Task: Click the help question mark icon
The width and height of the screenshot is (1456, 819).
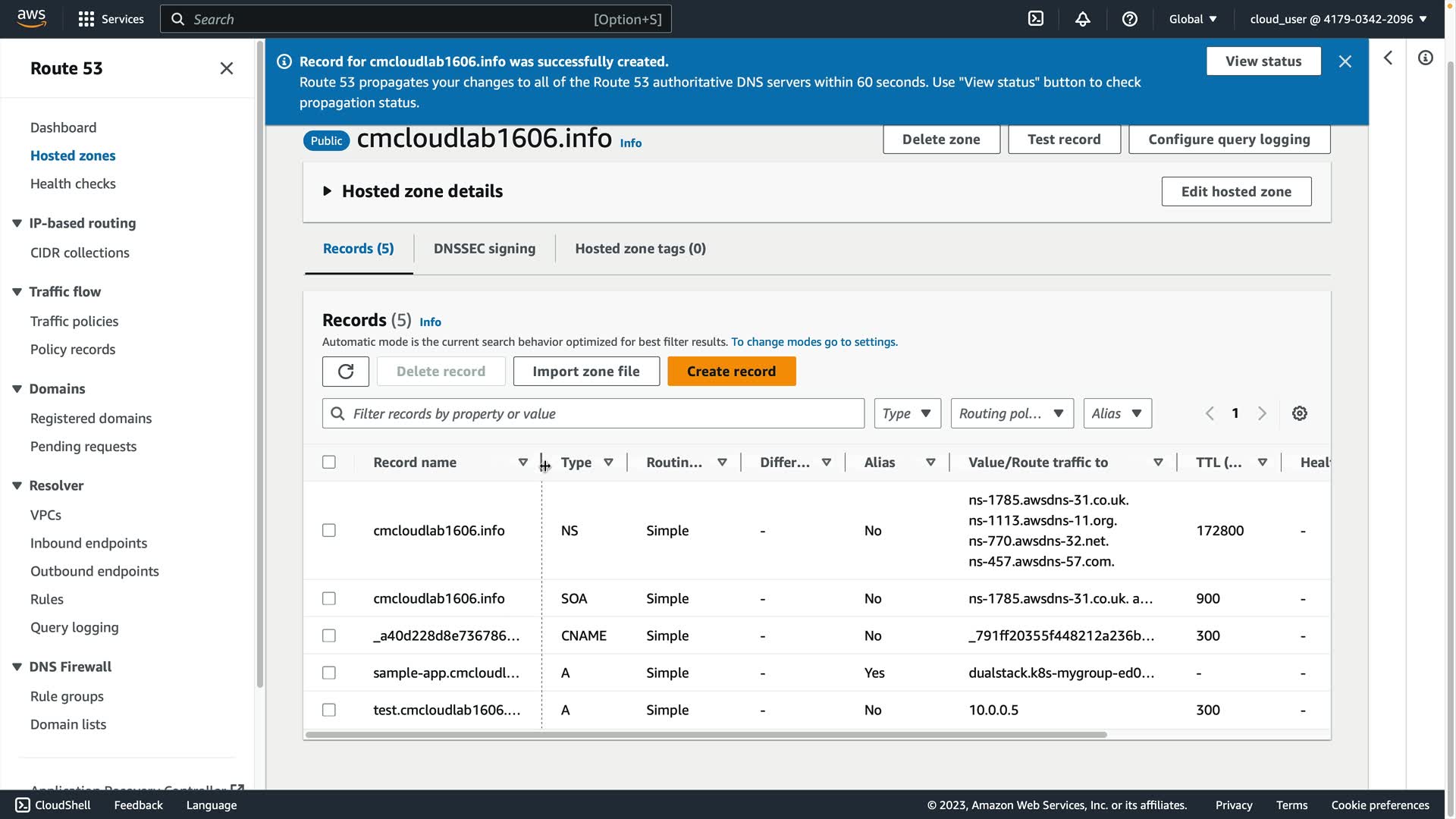Action: point(1130,19)
